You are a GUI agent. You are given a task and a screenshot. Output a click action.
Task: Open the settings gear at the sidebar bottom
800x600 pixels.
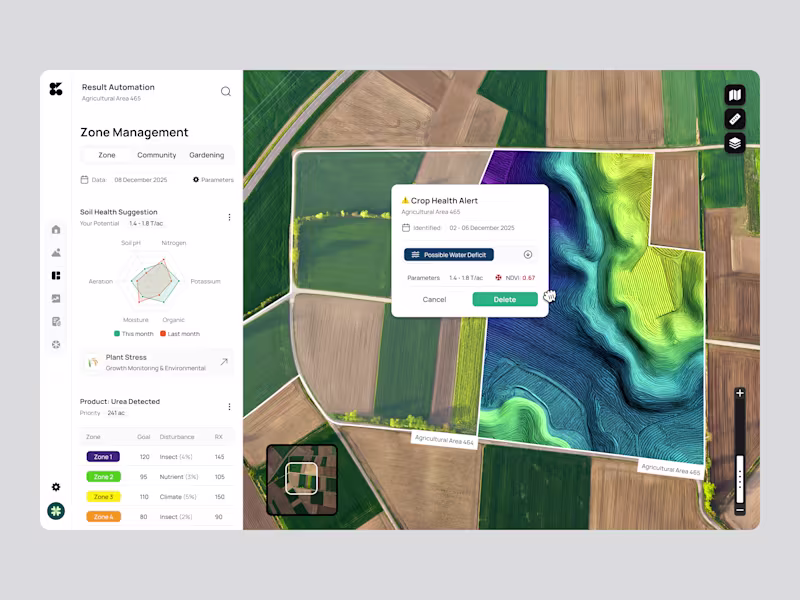[x=55, y=487]
